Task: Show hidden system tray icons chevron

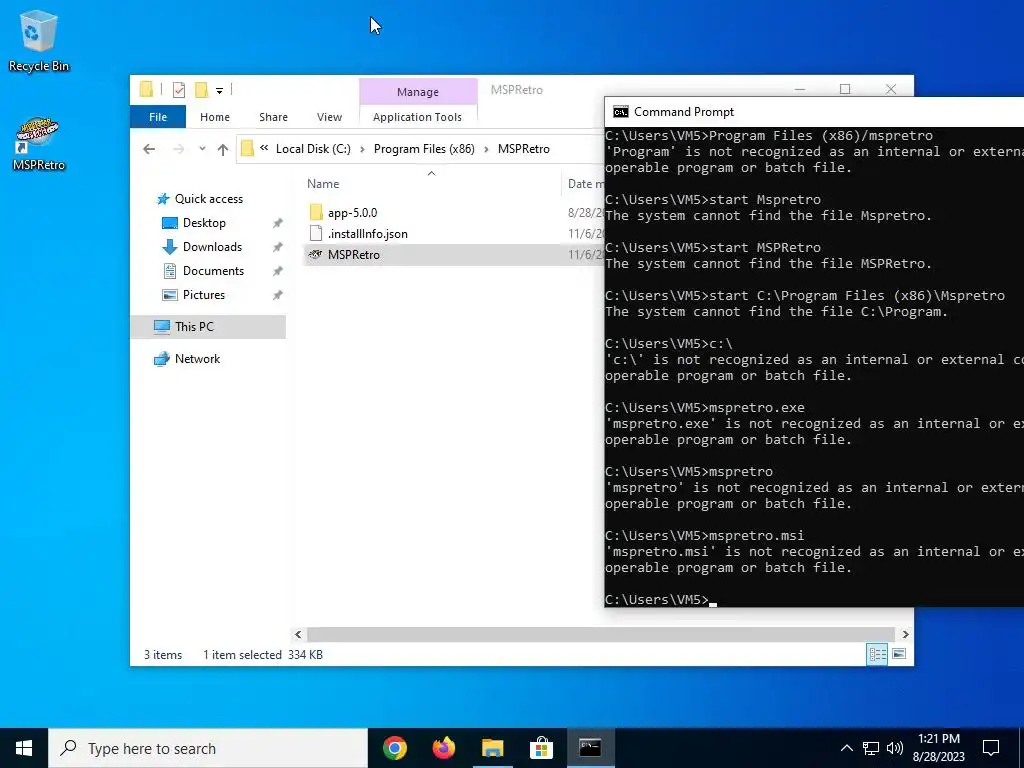Action: tap(846, 748)
